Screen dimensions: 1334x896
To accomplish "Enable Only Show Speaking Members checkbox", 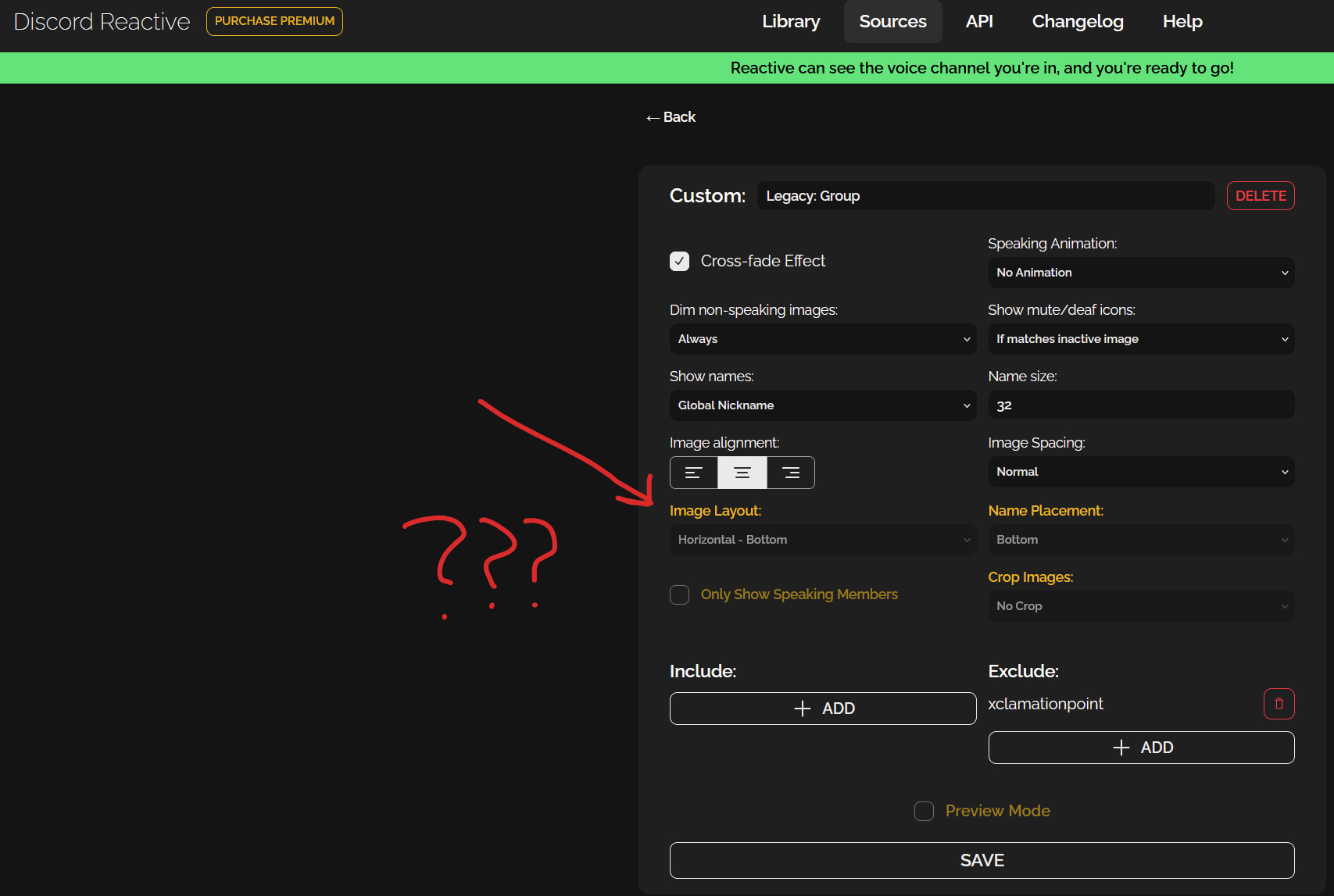I will (x=680, y=594).
